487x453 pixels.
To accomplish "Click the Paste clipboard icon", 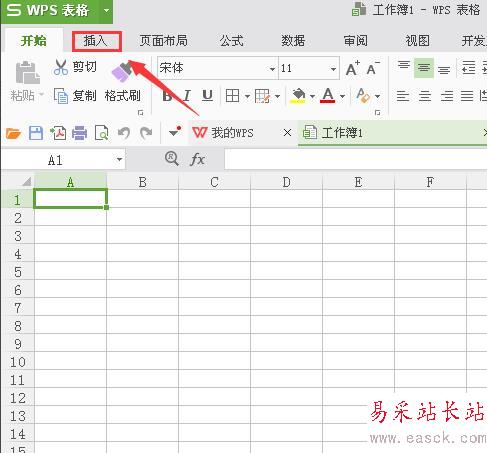I will coord(28,73).
